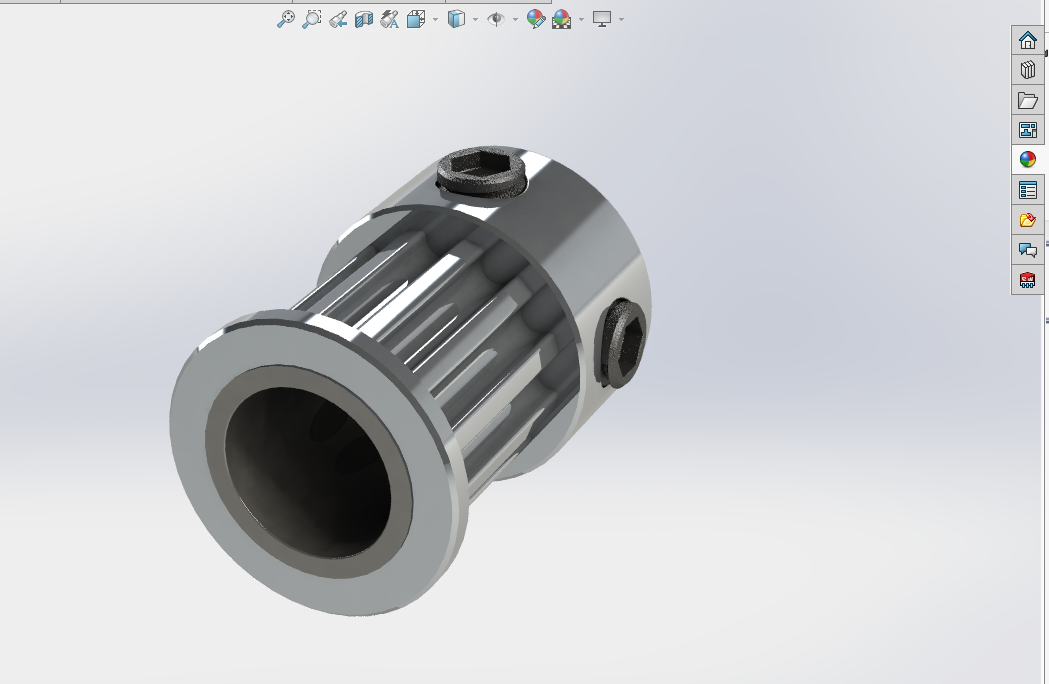Expand the Hide/Show Items dropdown arrow
The height and width of the screenshot is (684, 1049).
point(515,19)
